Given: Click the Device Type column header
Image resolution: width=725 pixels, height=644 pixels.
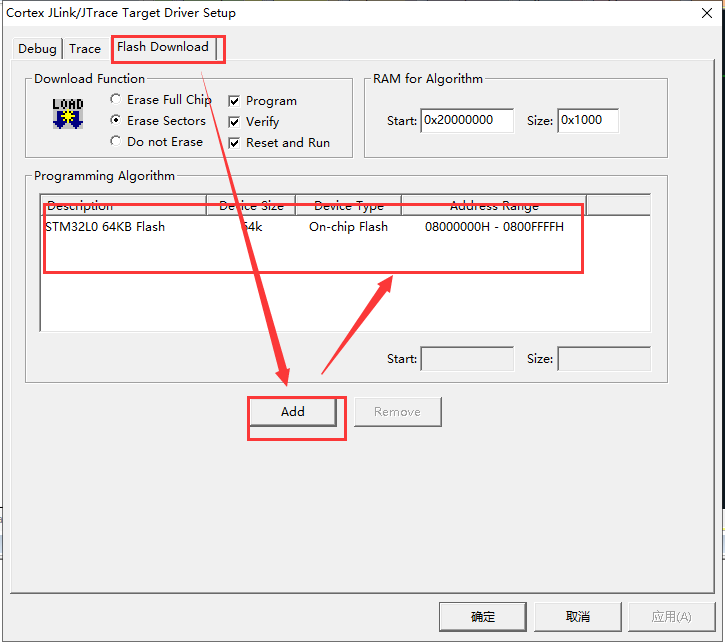Looking at the screenshot, I should click(x=349, y=205).
